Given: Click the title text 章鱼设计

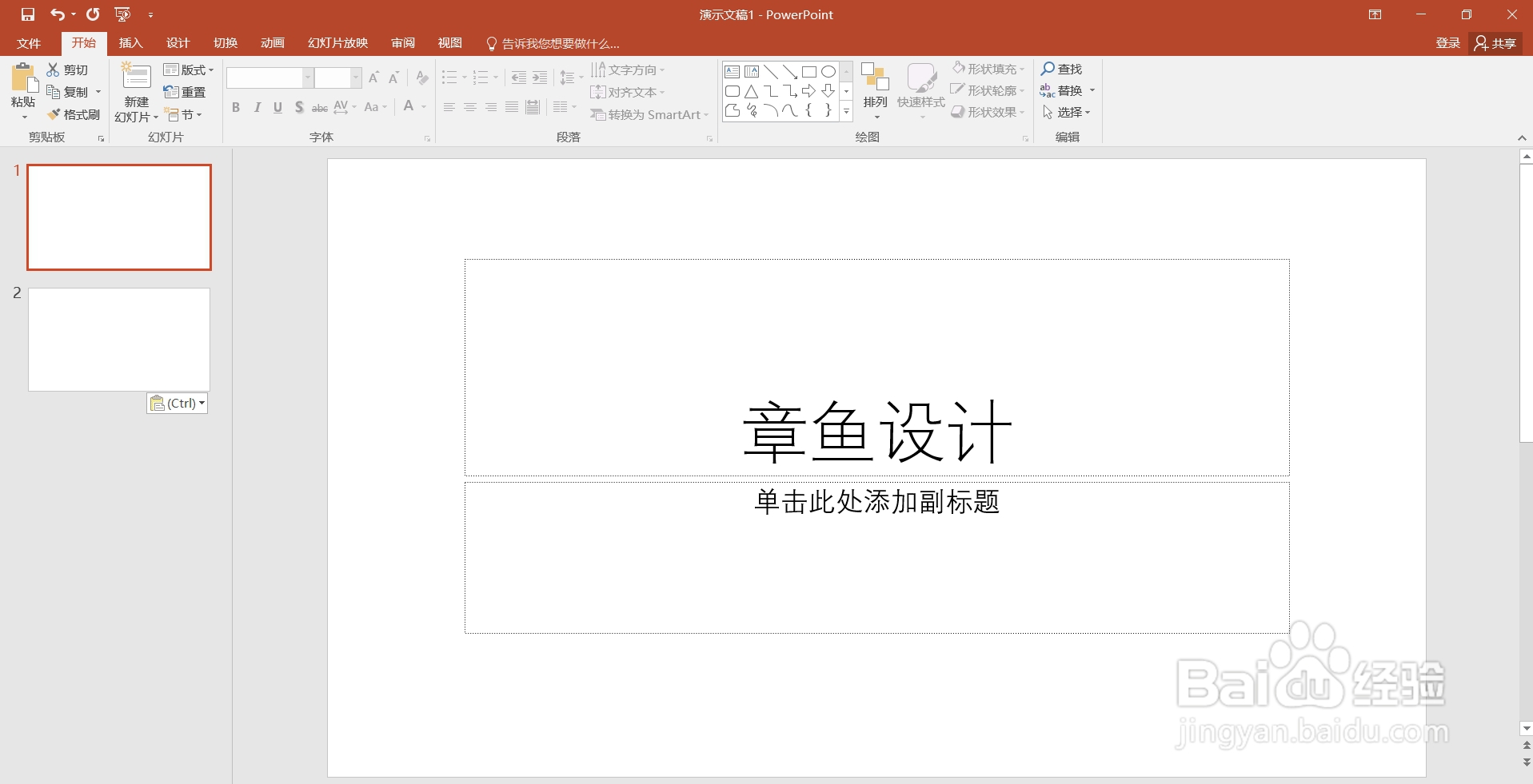Looking at the screenshot, I should [x=877, y=432].
